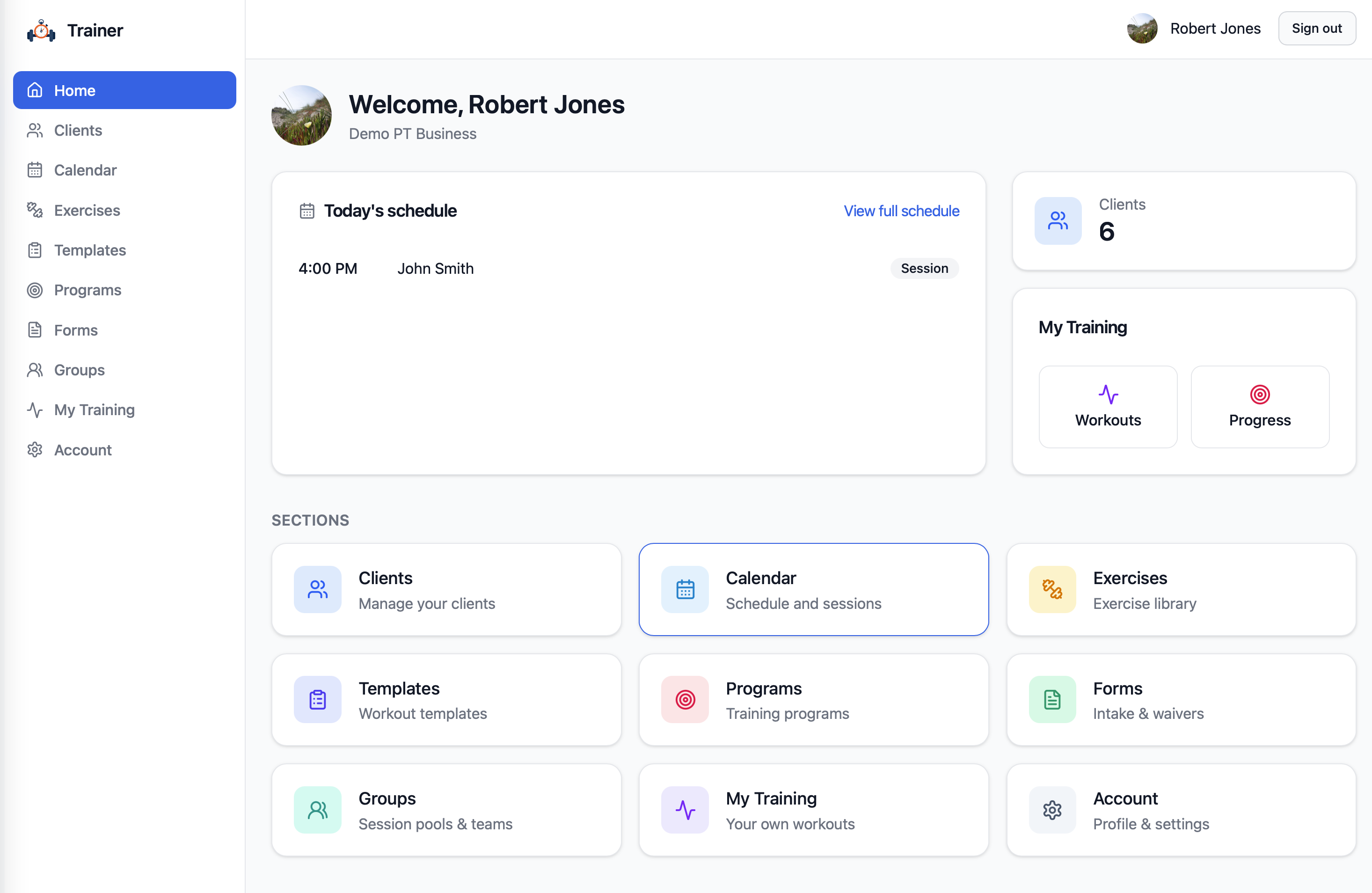Click the Exercises dumbbell icon in sidebar
The width and height of the screenshot is (1372, 893).
35,210
